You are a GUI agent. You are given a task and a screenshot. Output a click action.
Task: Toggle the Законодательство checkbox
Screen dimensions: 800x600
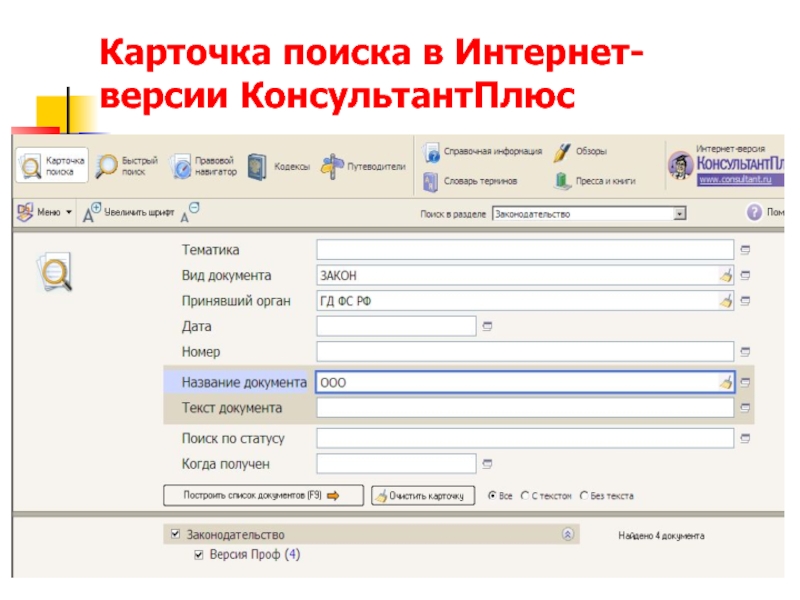tap(175, 534)
